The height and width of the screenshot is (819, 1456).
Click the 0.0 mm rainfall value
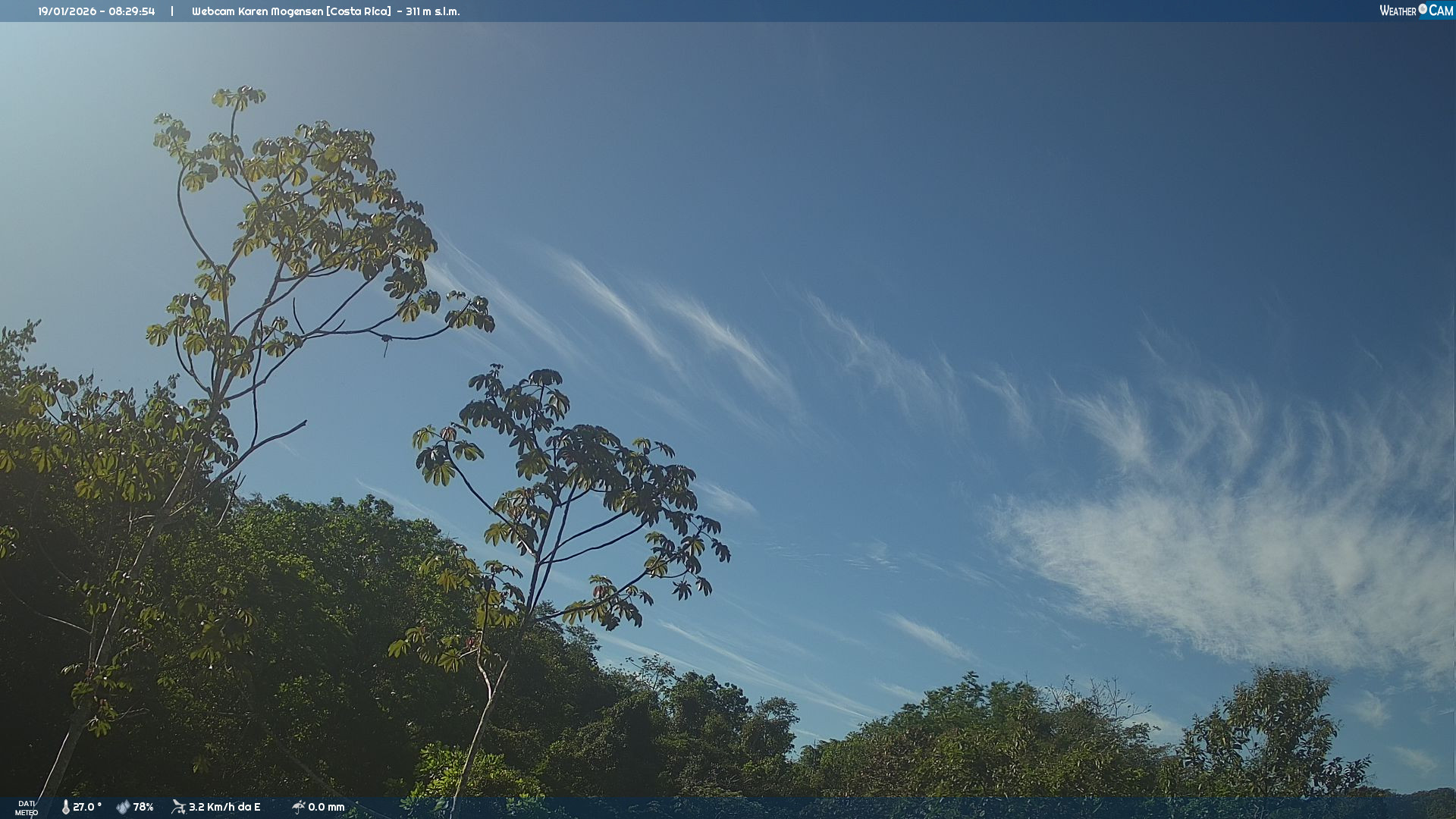coord(326,807)
